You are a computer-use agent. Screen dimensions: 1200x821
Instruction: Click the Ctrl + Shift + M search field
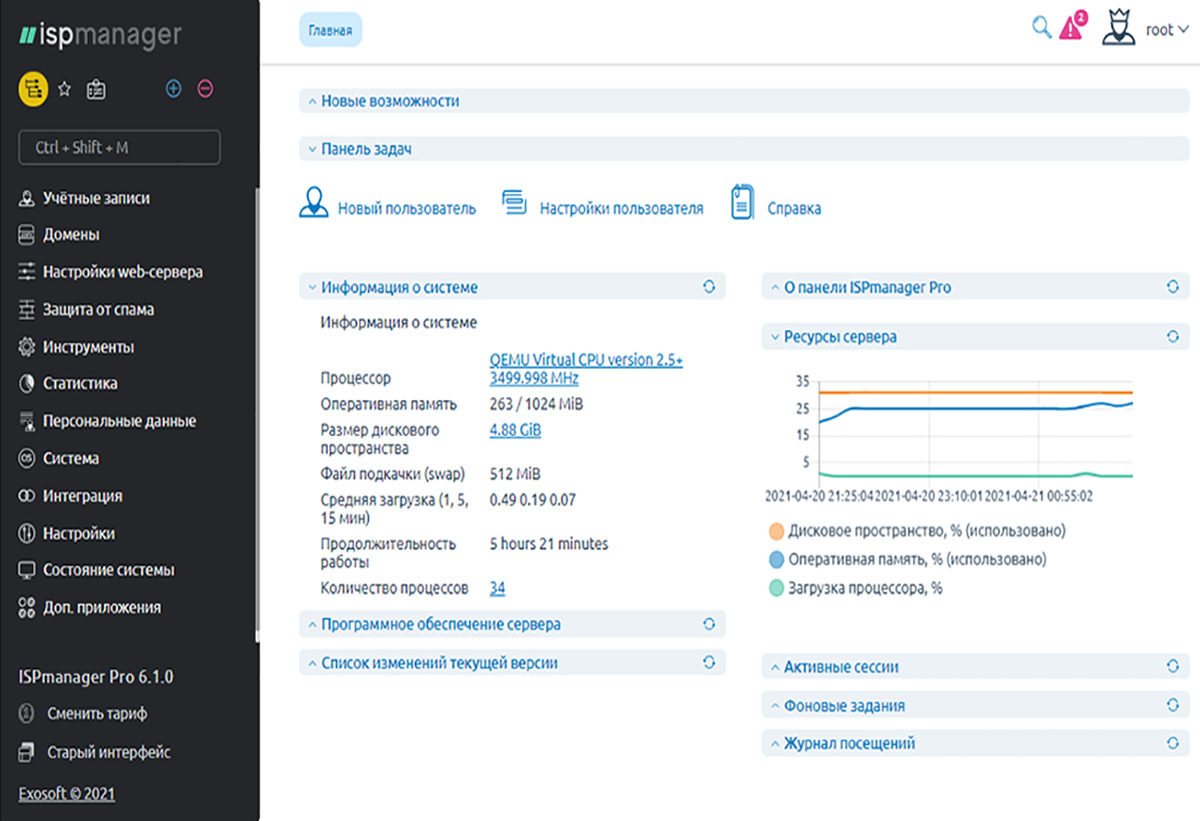(x=119, y=147)
